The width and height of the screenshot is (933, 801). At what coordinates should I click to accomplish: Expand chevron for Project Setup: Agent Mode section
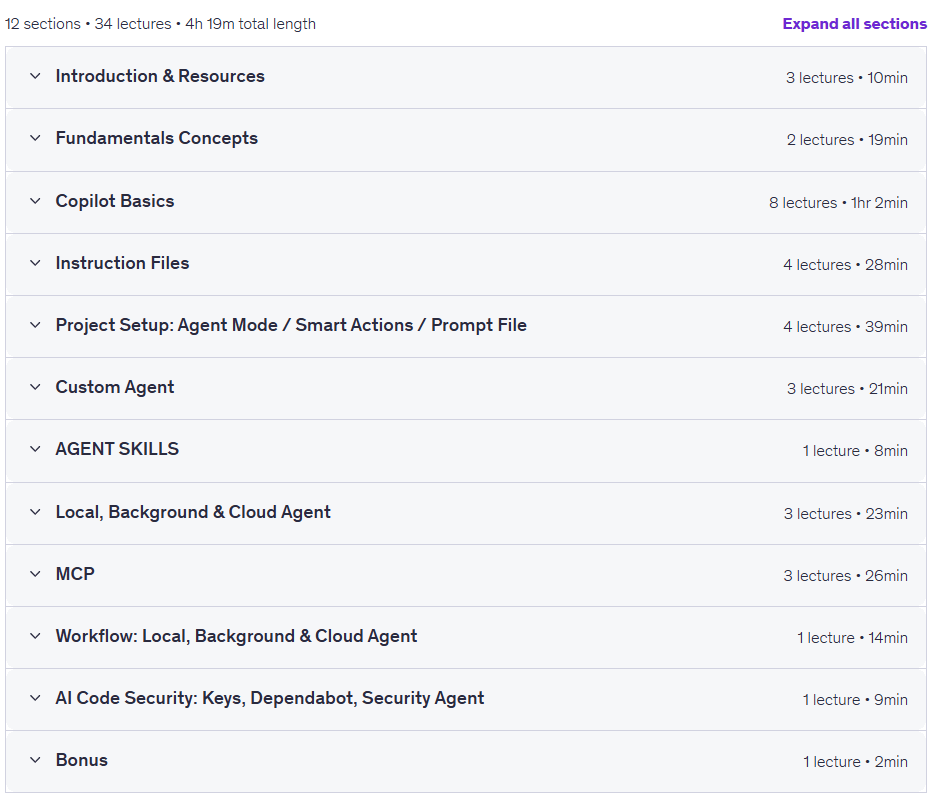click(35, 325)
